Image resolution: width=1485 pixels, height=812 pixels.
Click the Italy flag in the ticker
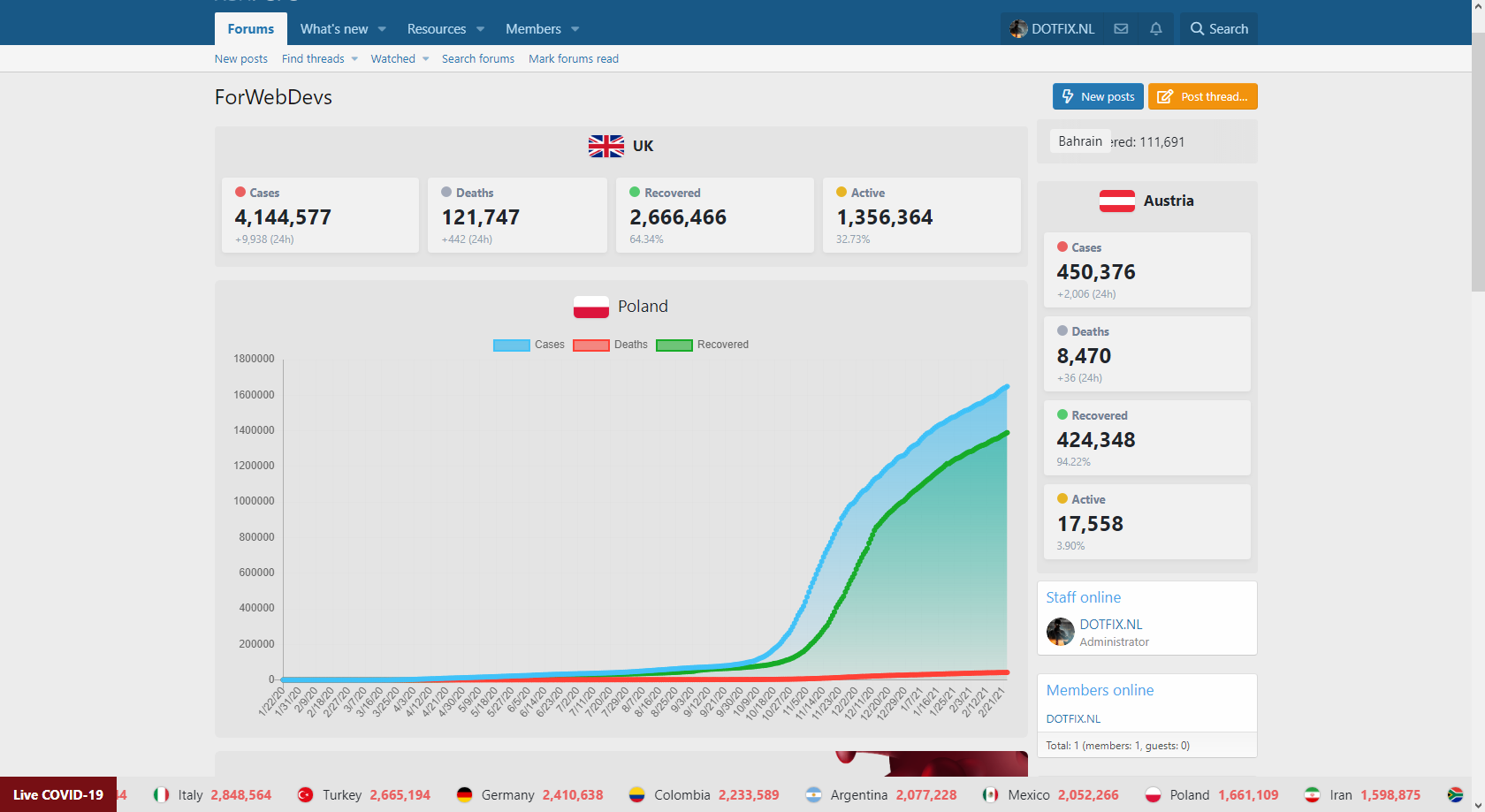161,794
